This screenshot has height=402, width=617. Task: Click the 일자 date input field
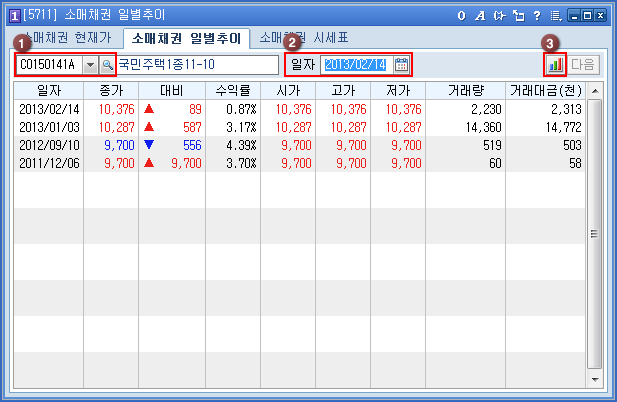(355, 65)
